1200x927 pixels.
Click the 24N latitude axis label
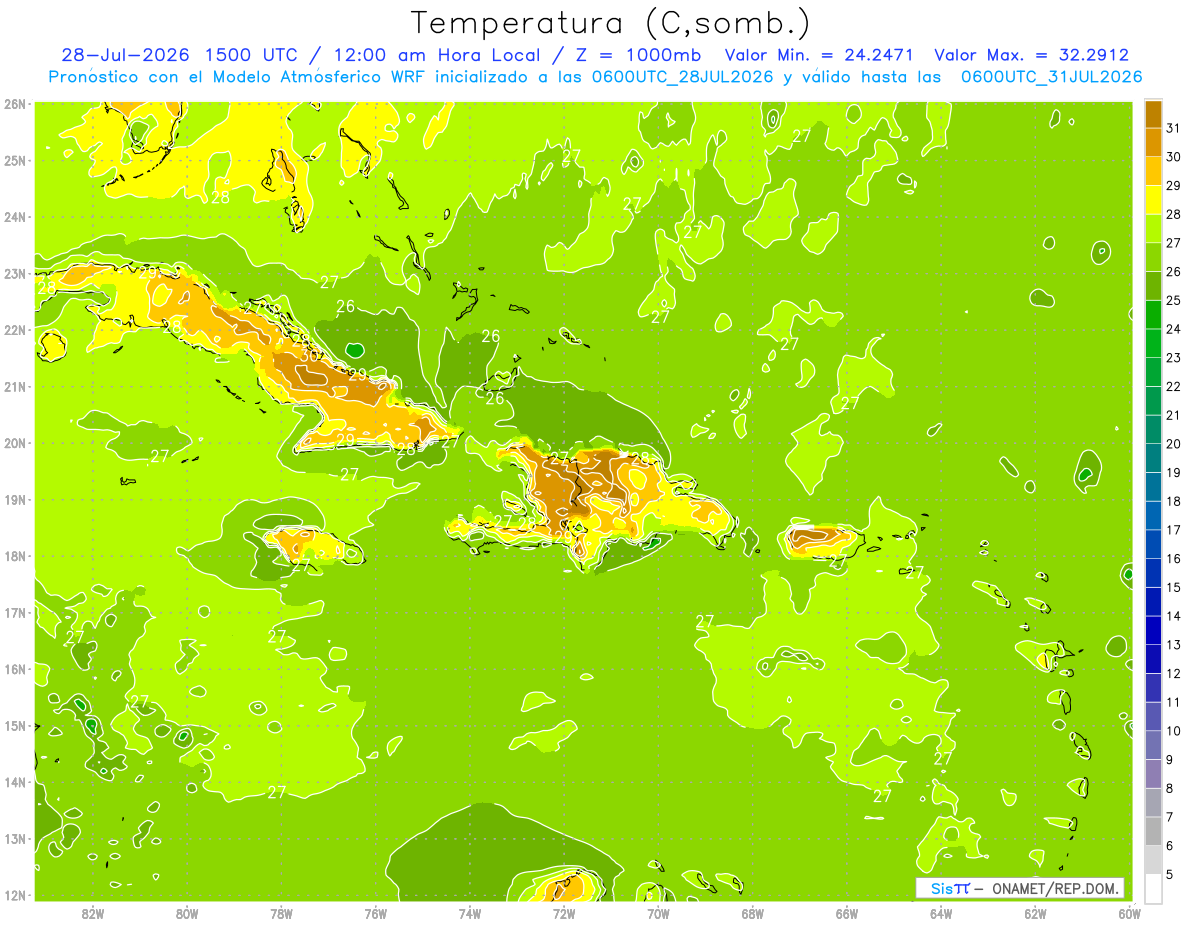coord(15,217)
